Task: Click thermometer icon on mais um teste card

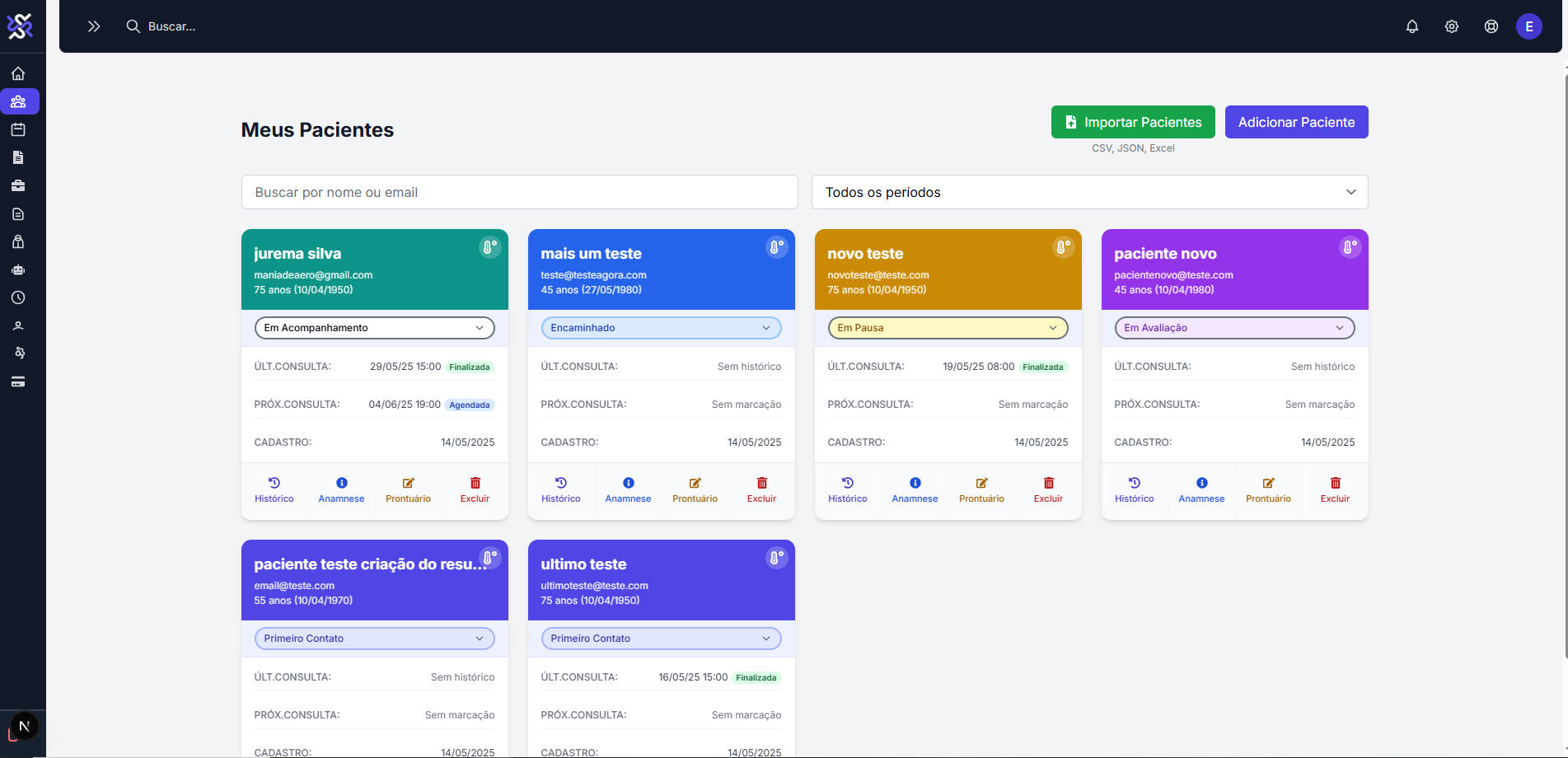Action: (777, 247)
